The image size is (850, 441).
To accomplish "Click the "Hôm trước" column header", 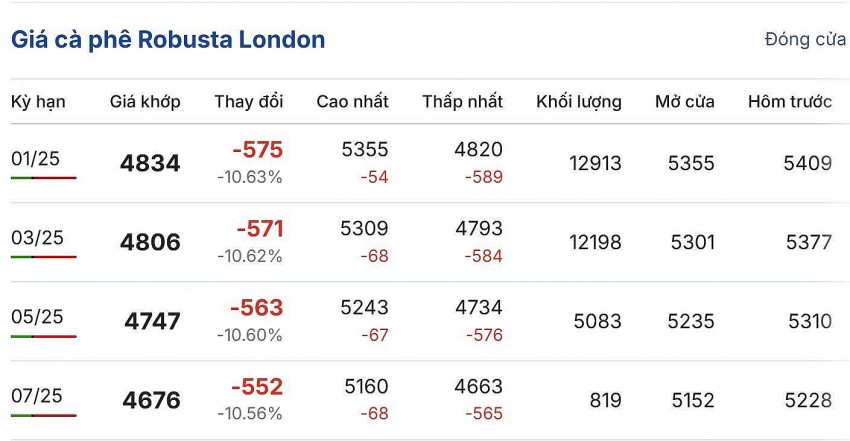I will [789, 102].
